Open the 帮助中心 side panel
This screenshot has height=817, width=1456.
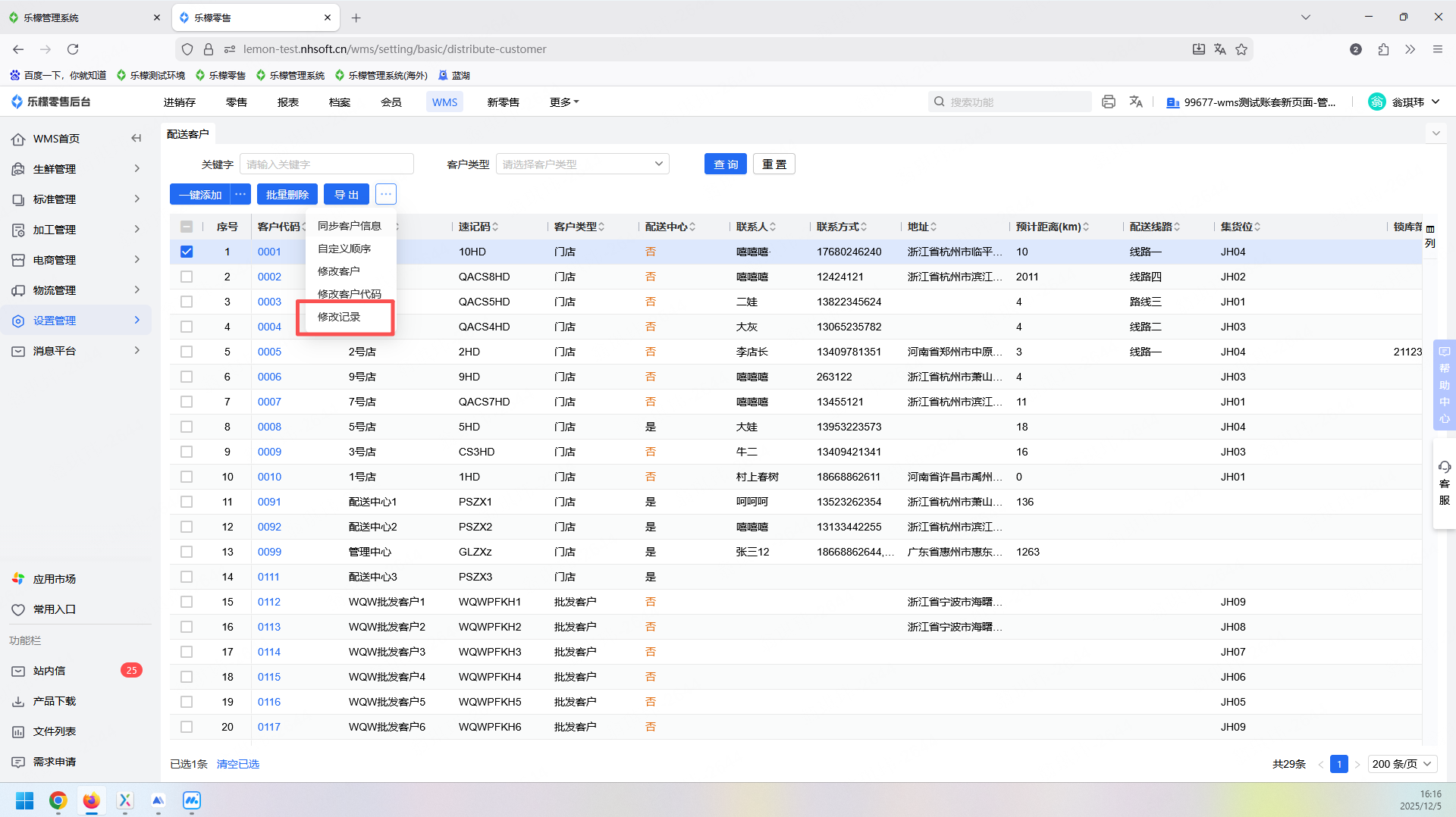(1444, 385)
